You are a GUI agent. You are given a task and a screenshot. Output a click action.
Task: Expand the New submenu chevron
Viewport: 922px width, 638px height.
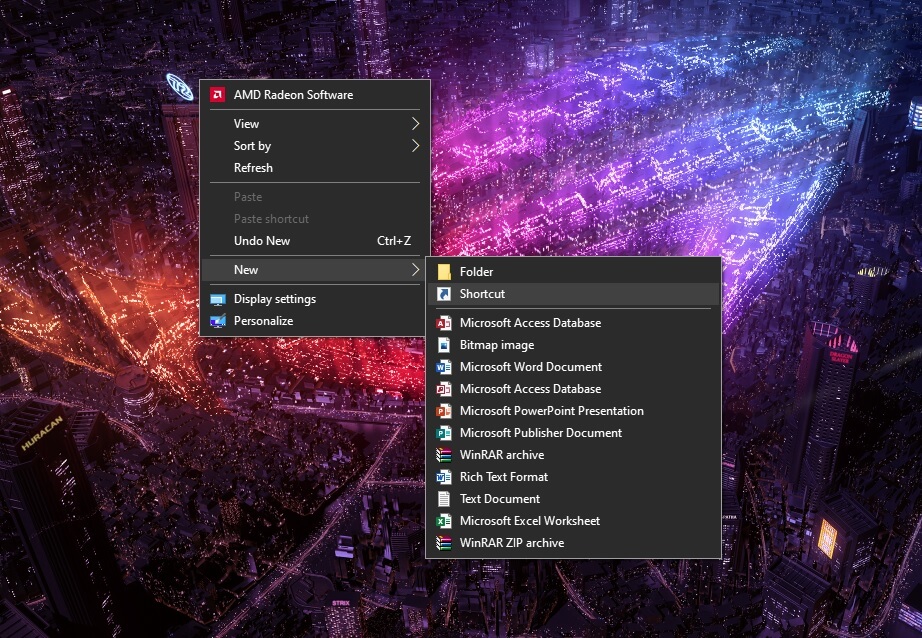[415, 269]
